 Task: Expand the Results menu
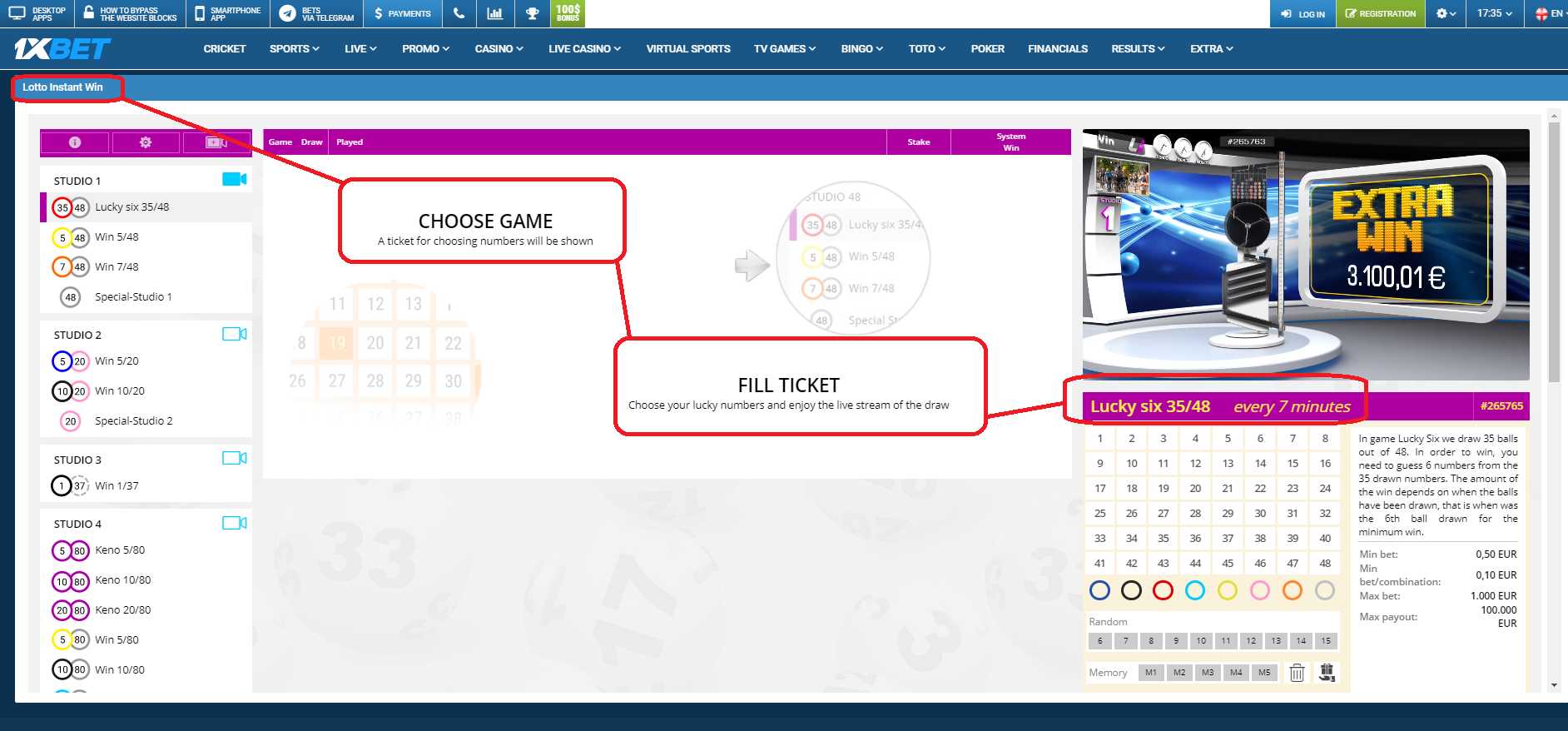tap(1138, 49)
